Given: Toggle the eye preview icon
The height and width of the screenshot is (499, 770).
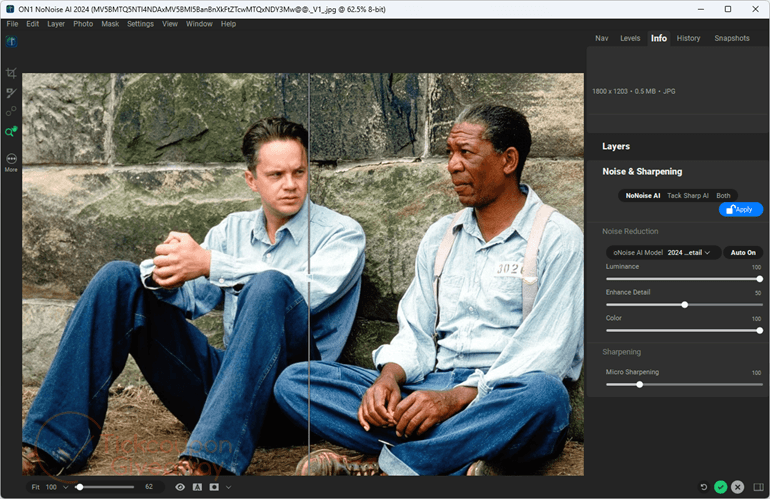Looking at the screenshot, I should [x=180, y=487].
